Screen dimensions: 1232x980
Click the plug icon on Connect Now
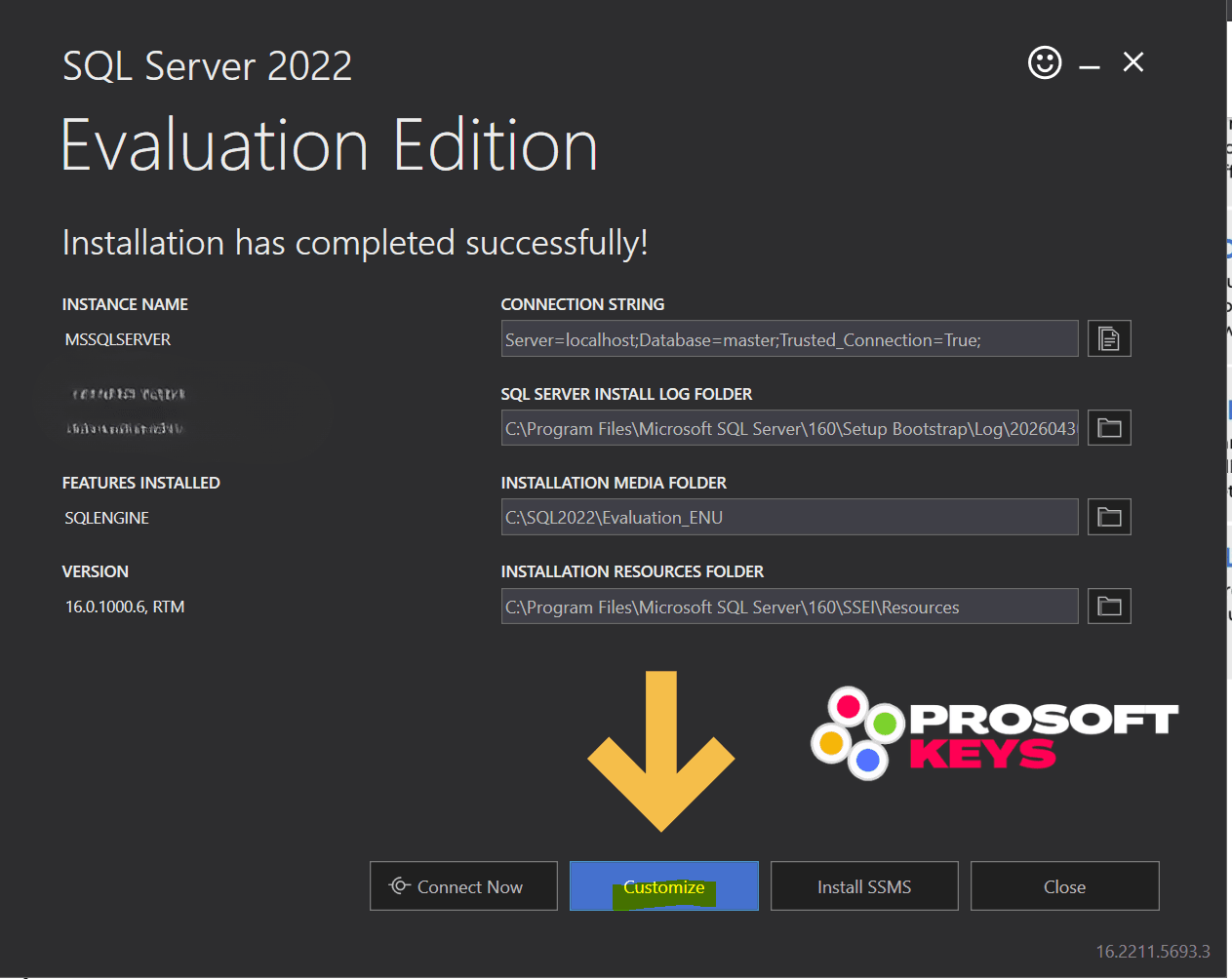pos(398,885)
